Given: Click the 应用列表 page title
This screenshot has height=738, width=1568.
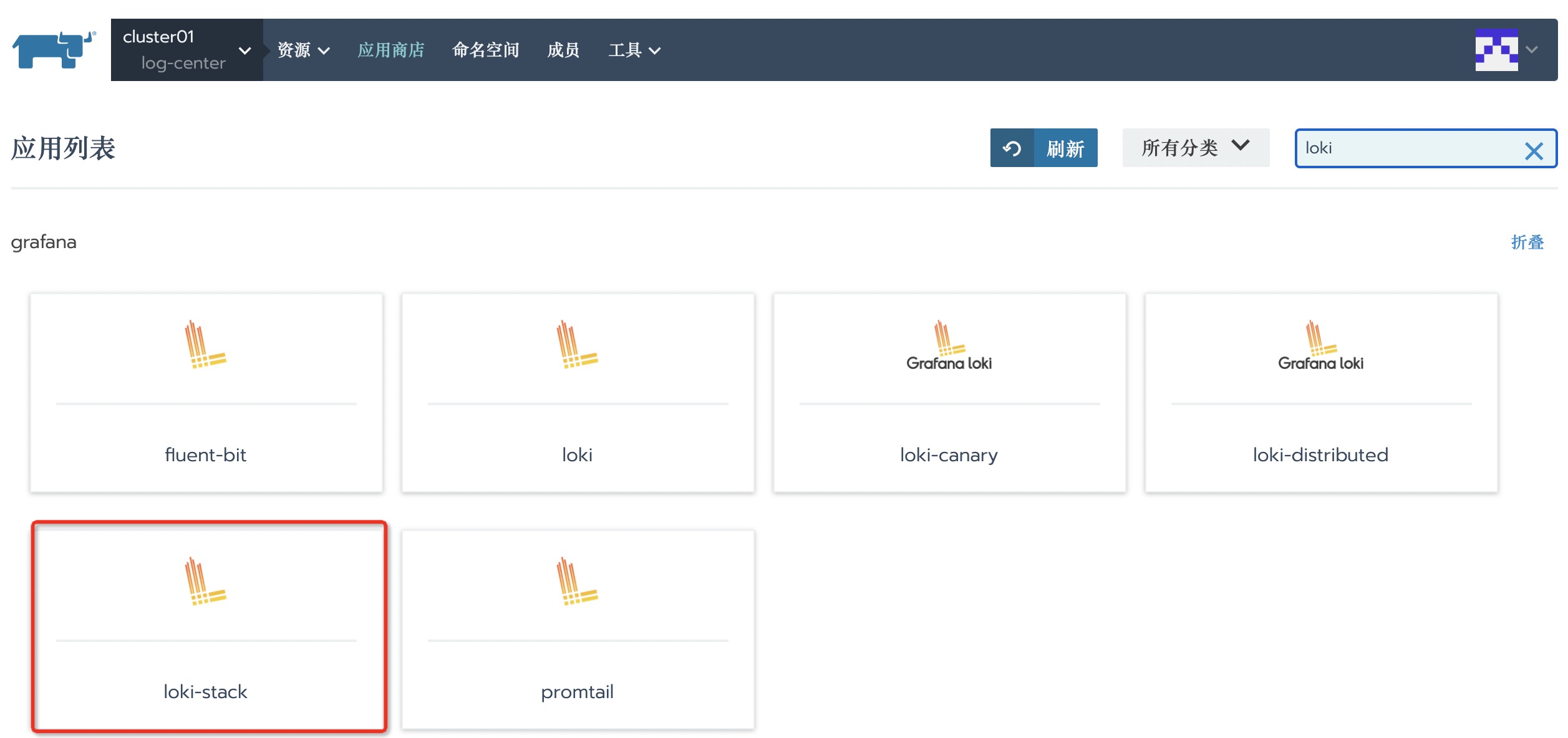Looking at the screenshot, I should tap(63, 148).
